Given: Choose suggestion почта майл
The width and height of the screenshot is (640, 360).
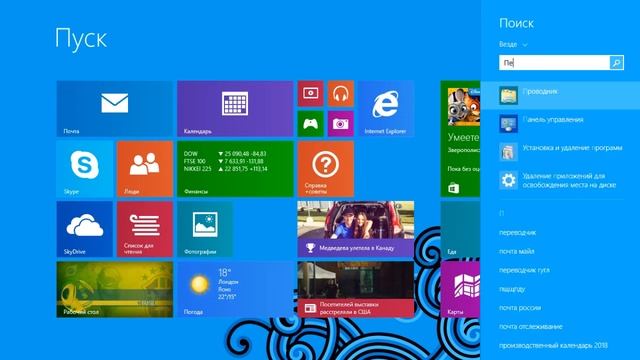Looking at the screenshot, I should click(x=516, y=251).
